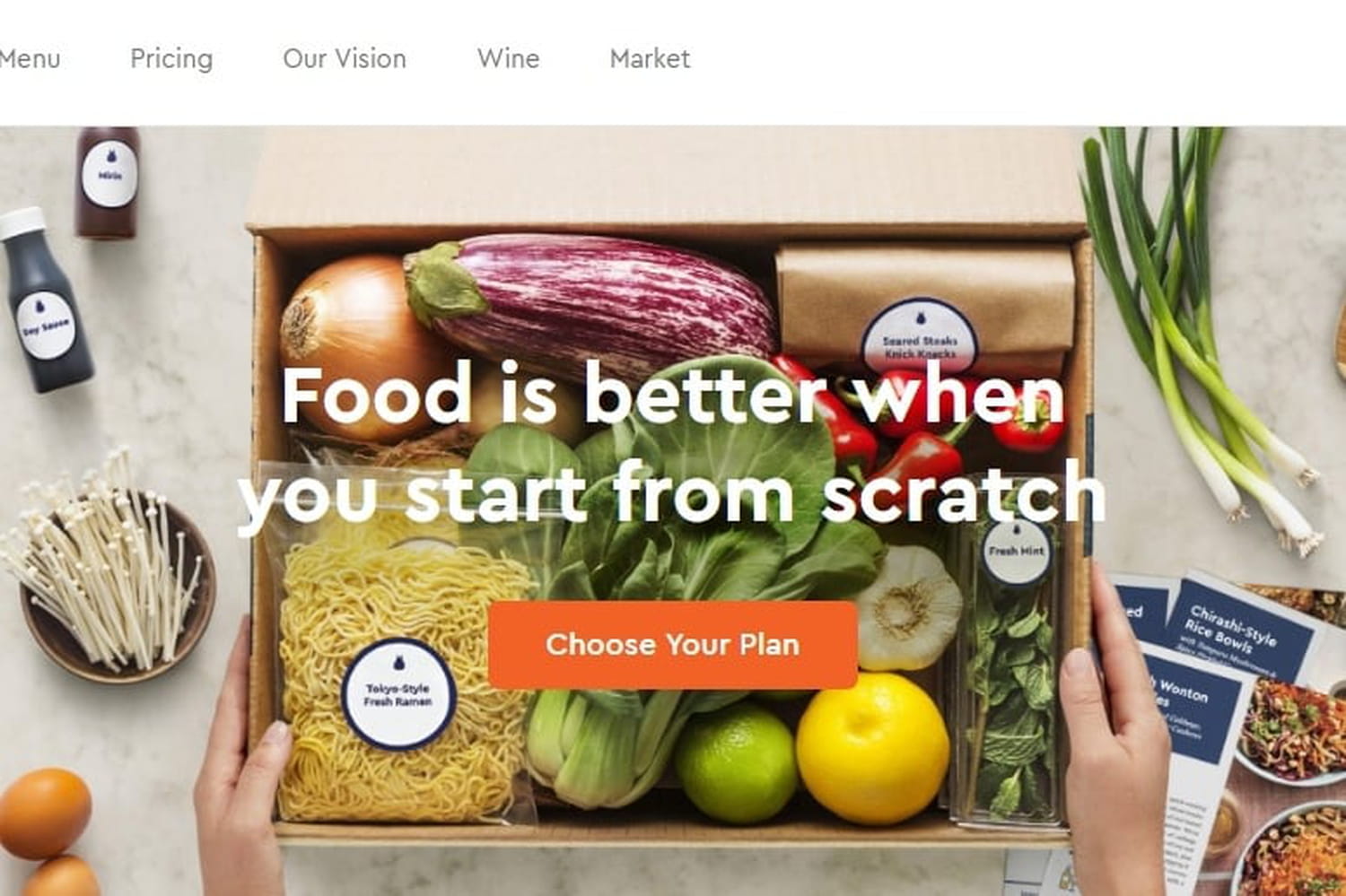This screenshot has width=1346, height=896.
Task: Select the Chirashi-Style Rice Bowls recipe card
Action: click(x=1238, y=628)
